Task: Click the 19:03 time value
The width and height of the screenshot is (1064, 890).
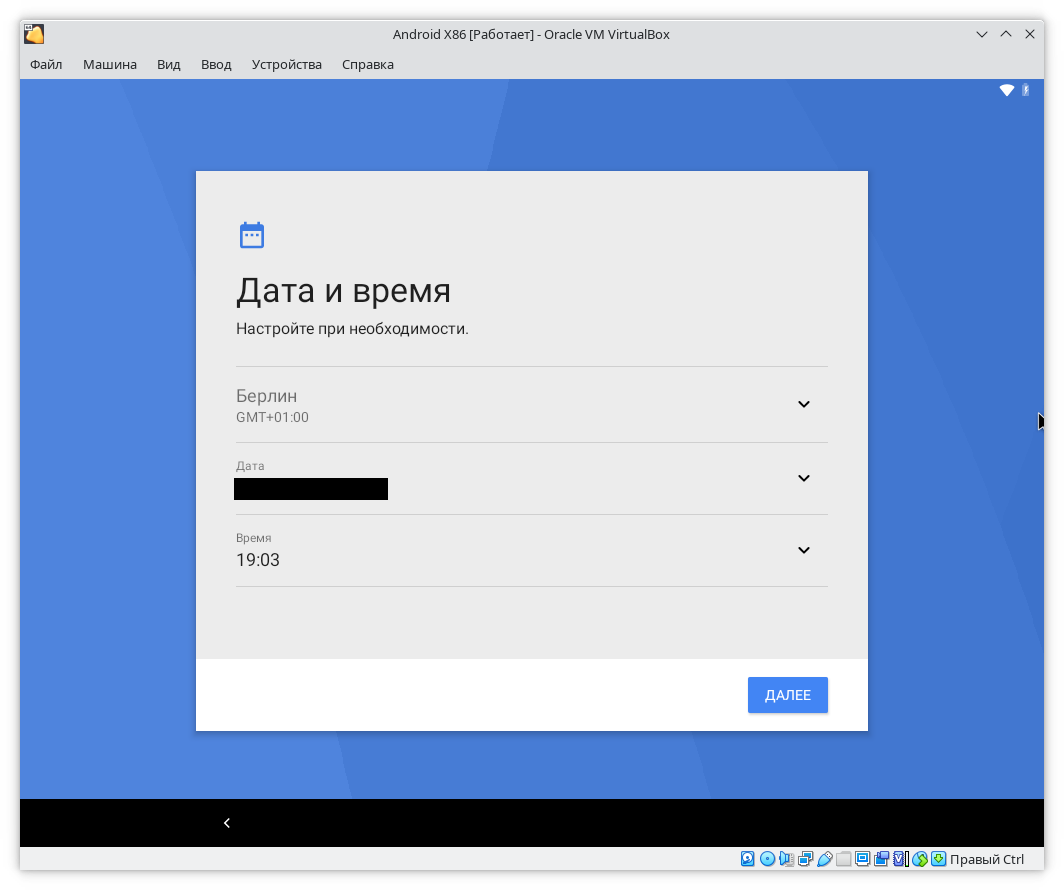Action: tap(258, 560)
